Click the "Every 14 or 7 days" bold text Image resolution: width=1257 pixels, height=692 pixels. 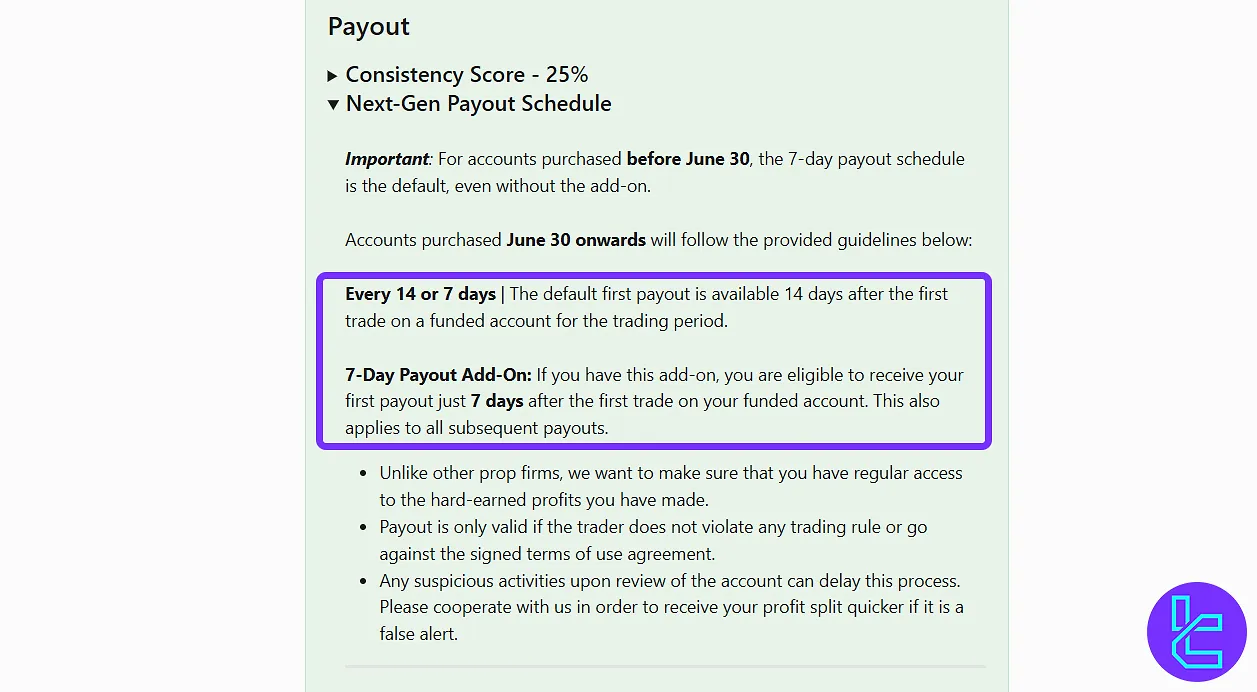tap(420, 294)
